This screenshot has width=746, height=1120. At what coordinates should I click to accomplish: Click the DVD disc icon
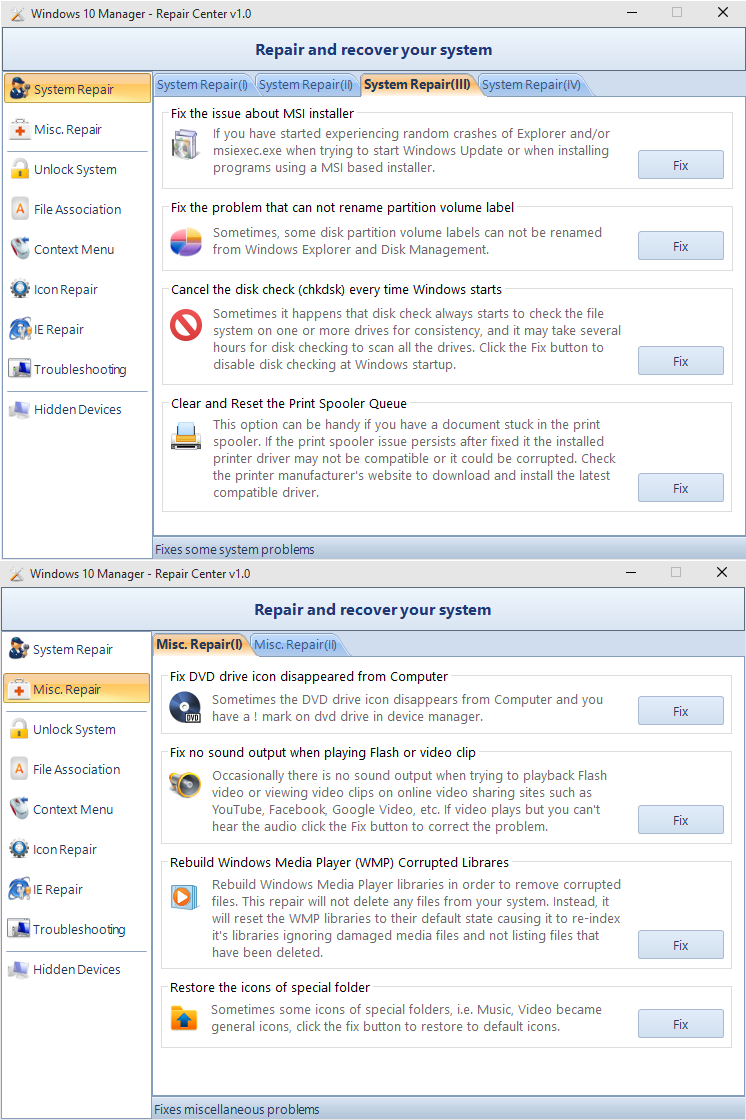pyautogui.click(x=185, y=708)
